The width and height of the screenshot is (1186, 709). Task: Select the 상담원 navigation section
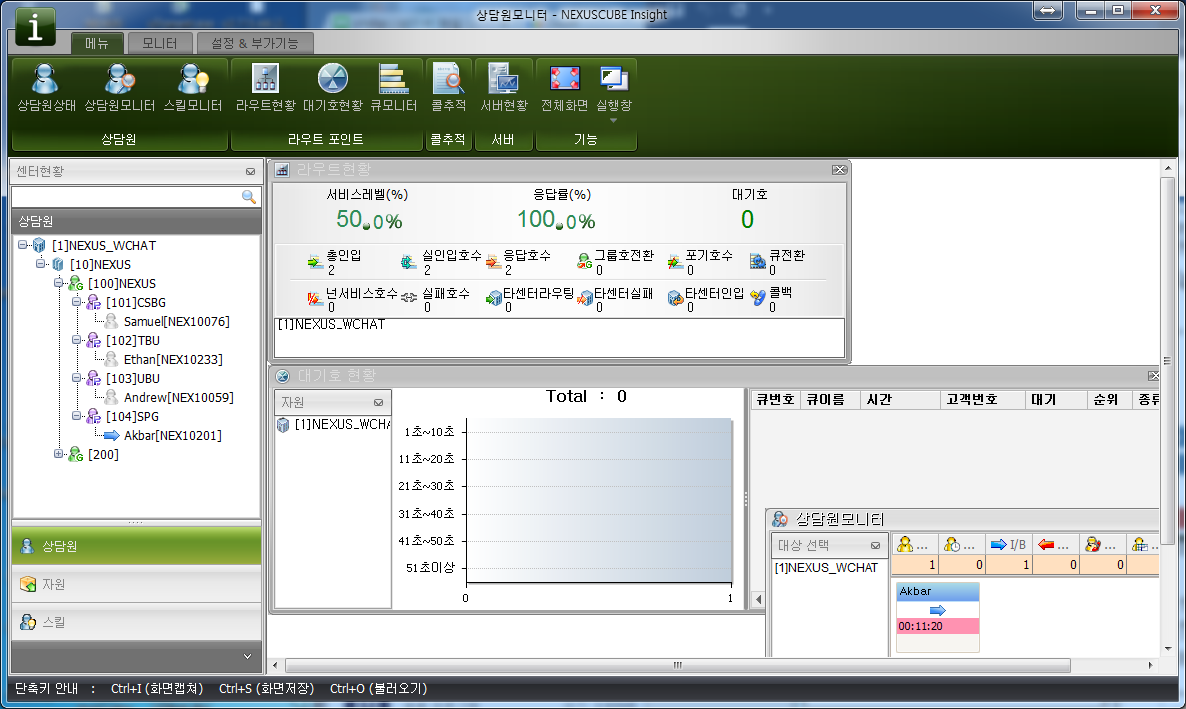(136, 546)
